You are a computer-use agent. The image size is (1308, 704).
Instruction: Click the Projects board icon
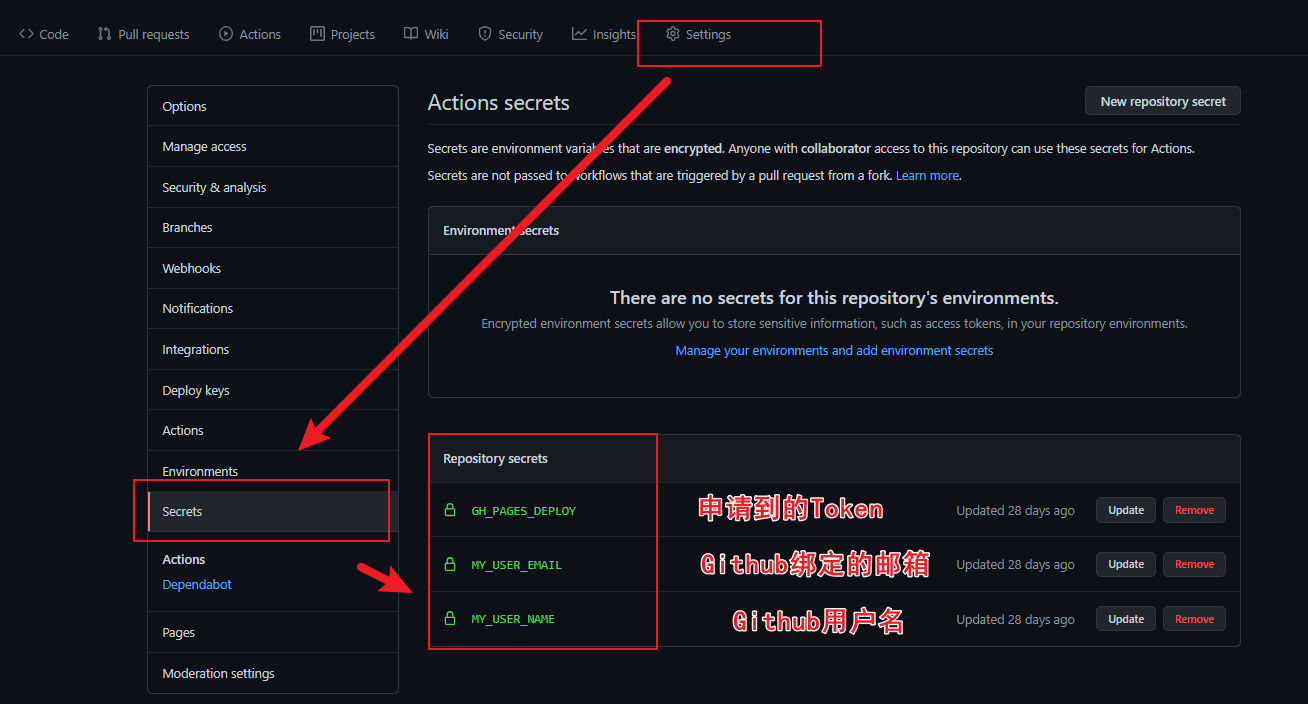click(x=317, y=34)
